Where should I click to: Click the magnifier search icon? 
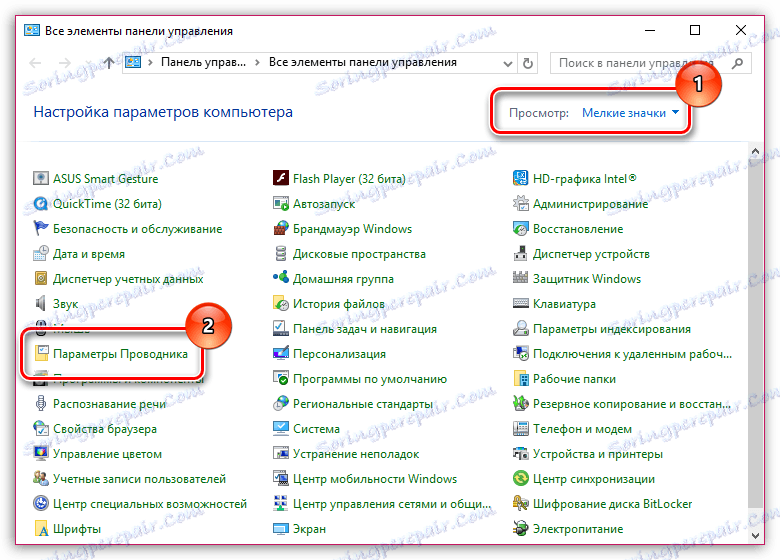tap(738, 63)
